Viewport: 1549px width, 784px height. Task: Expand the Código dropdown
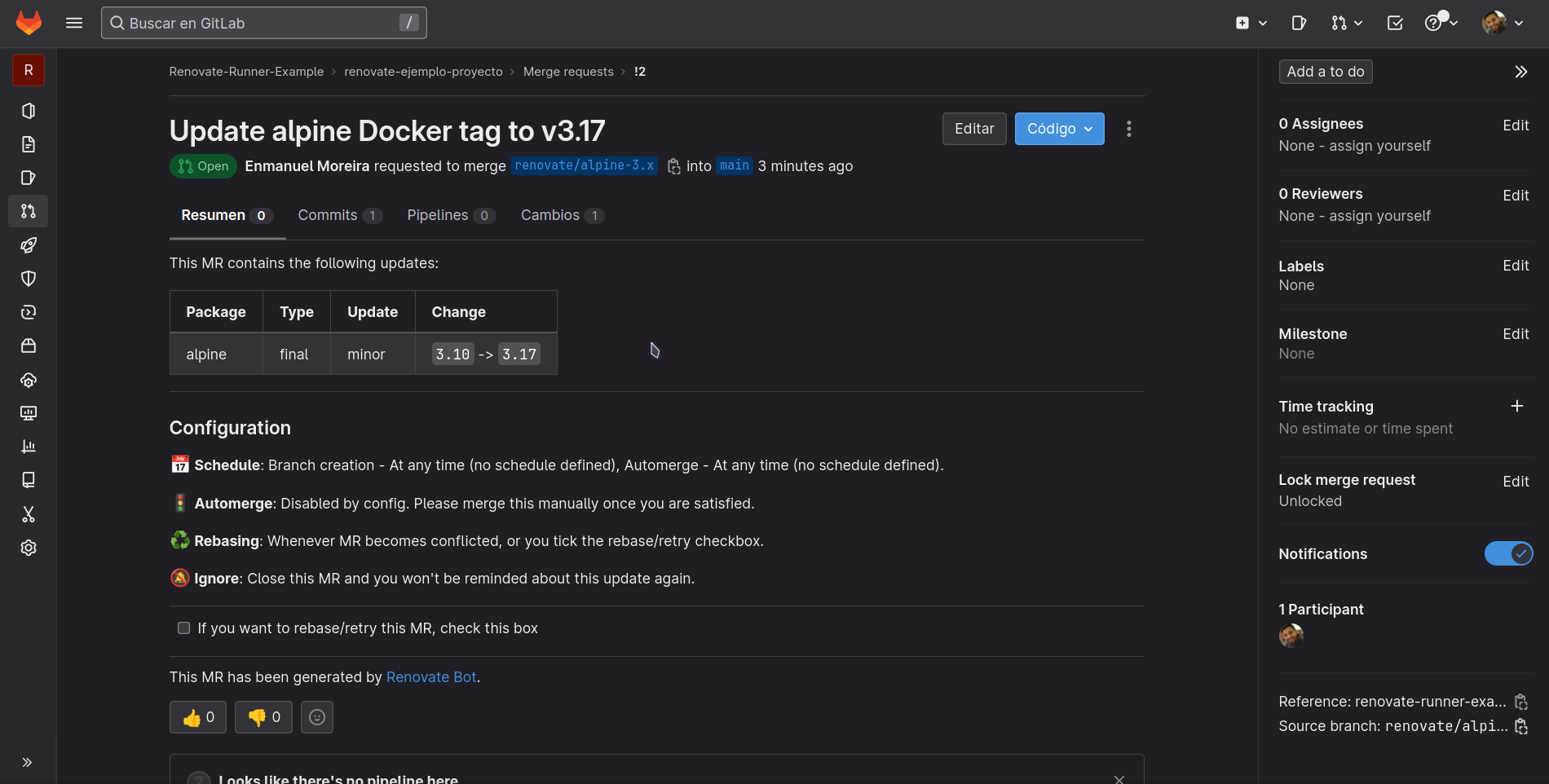1059,129
